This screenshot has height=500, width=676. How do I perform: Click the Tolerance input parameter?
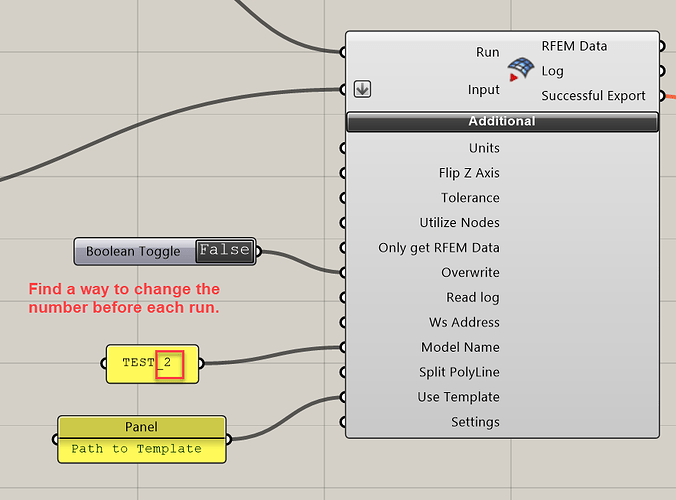(x=469, y=198)
